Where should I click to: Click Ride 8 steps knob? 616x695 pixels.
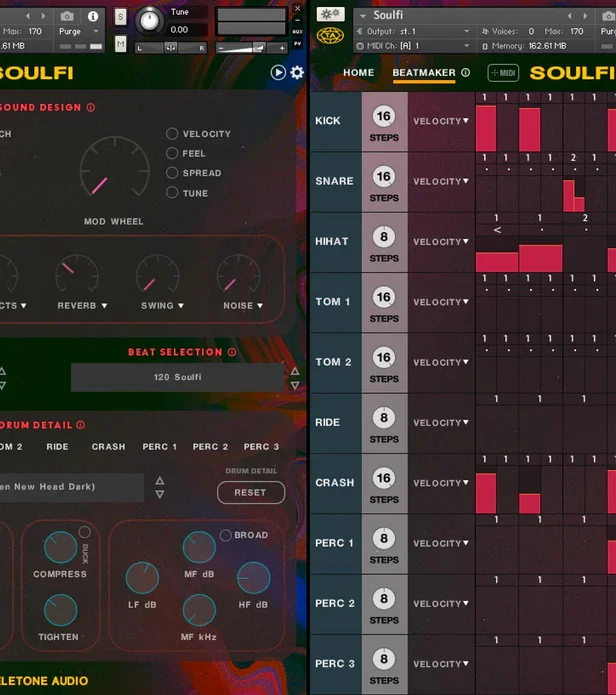pyautogui.click(x=384, y=418)
